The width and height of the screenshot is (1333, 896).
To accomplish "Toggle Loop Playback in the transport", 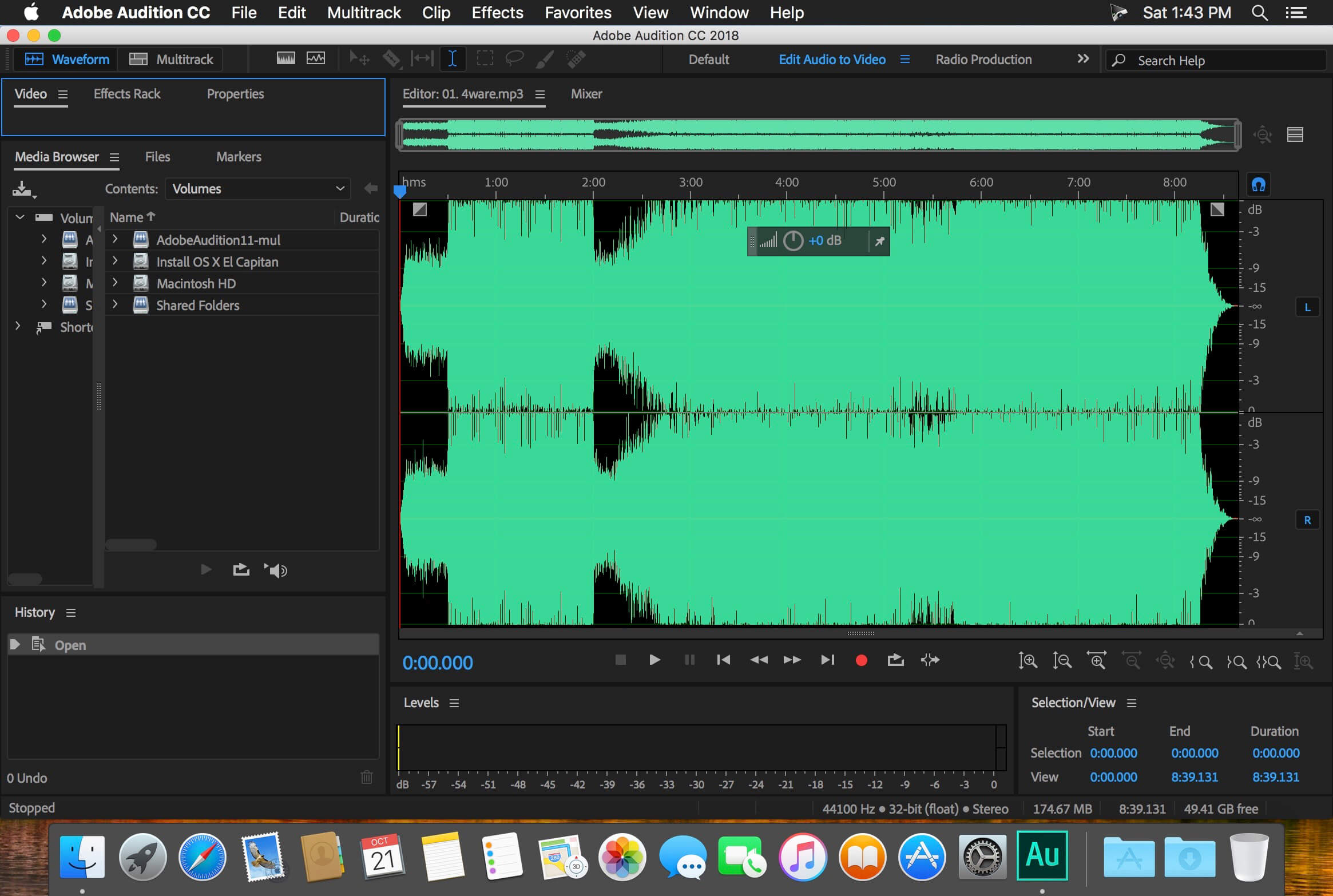I will coord(895,660).
